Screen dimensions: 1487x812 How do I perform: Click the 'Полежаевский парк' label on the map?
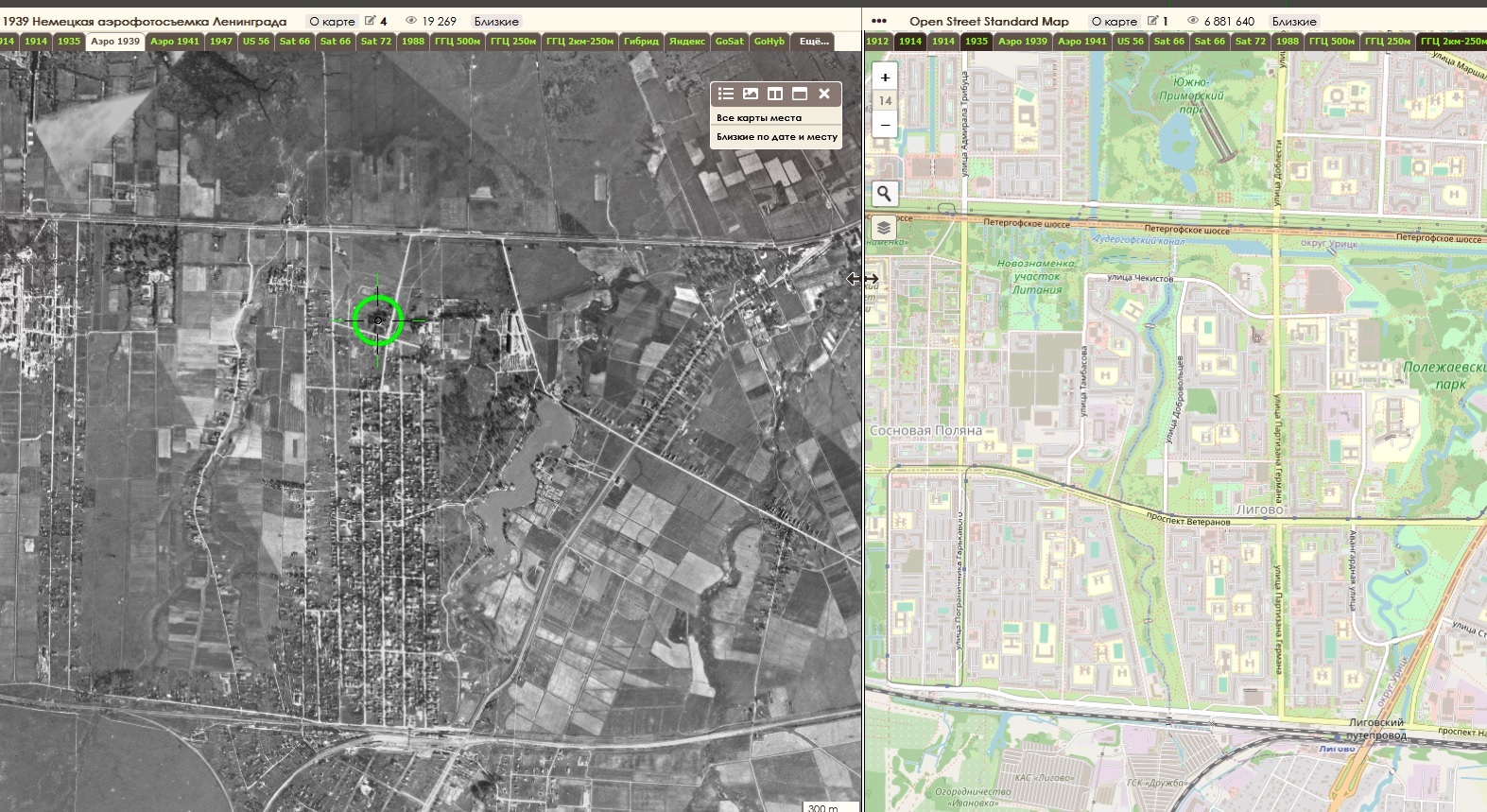[x=1444, y=375]
